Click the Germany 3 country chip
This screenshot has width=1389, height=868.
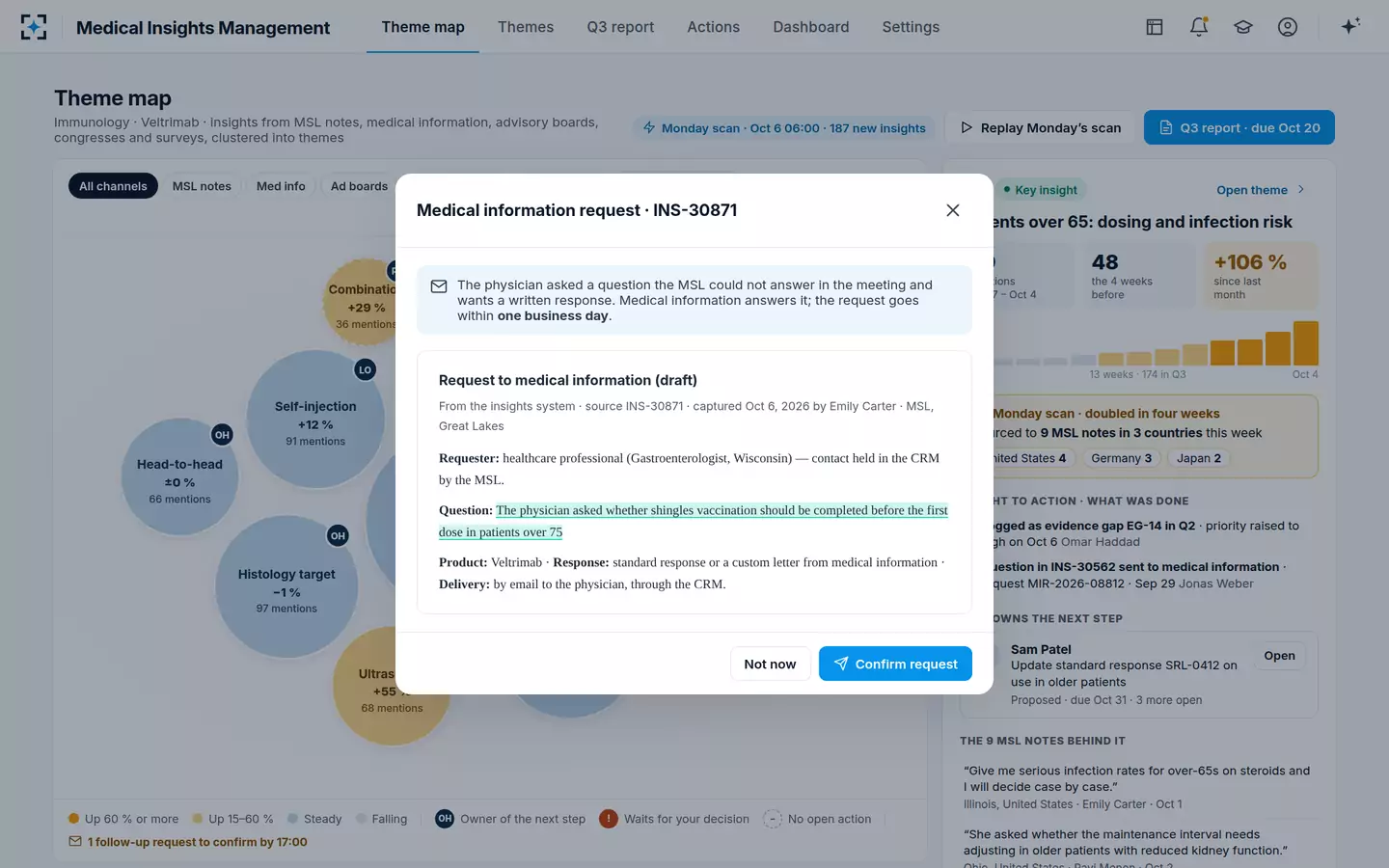pyautogui.click(x=1121, y=458)
